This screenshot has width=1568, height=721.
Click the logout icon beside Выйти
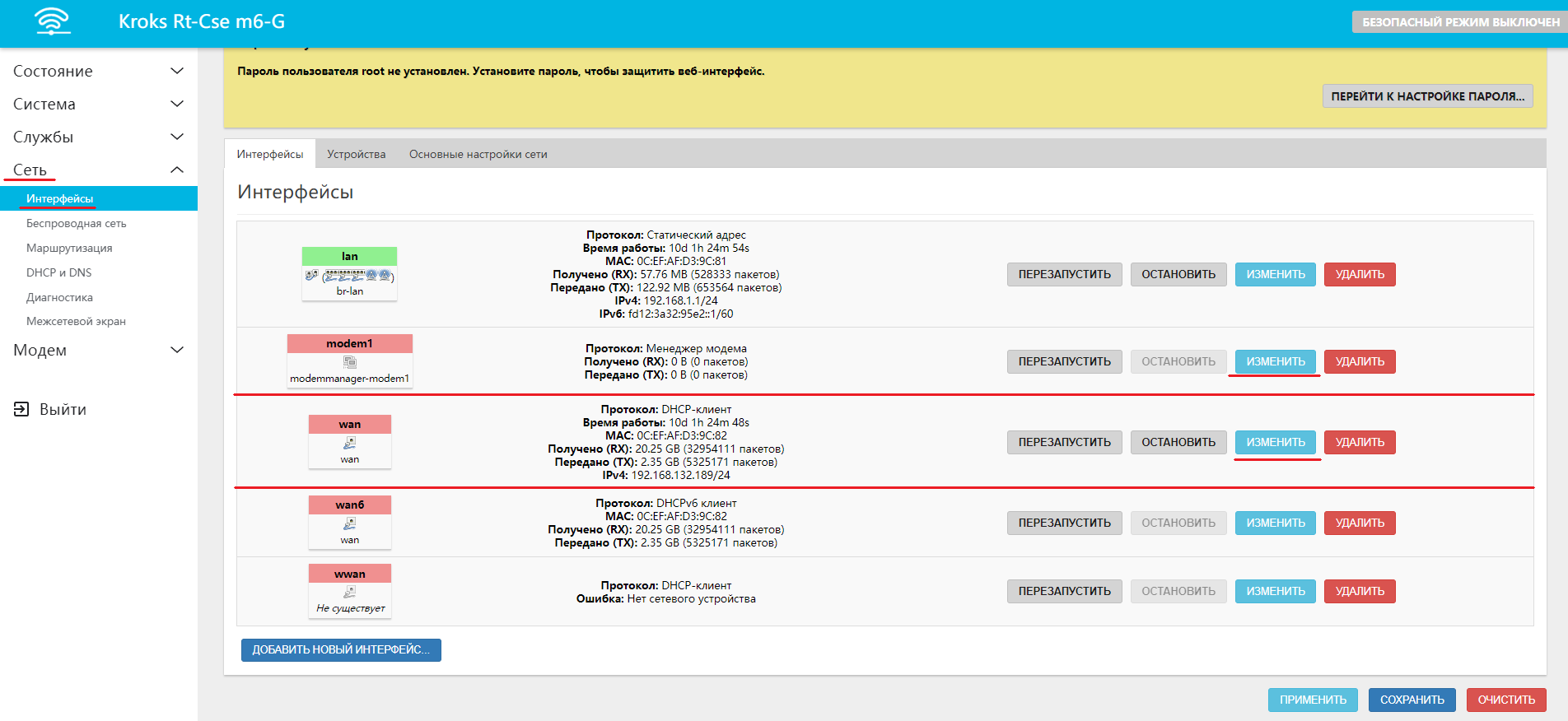[x=21, y=409]
